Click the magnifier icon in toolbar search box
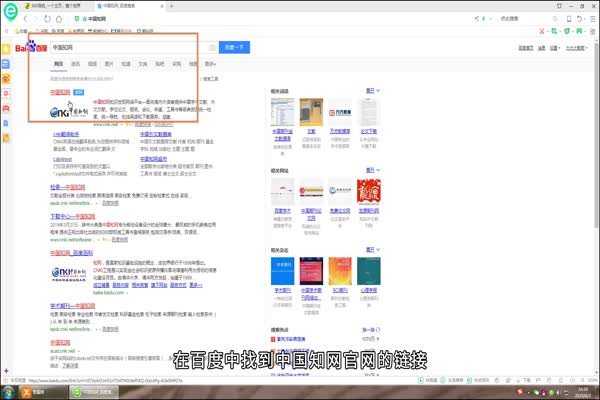This screenshot has width=600, height=400. (x=555, y=18)
